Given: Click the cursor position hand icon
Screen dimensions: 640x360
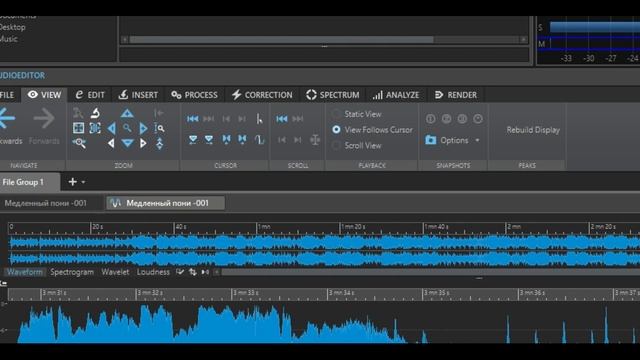Looking at the screenshot, I should pos(259,119).
